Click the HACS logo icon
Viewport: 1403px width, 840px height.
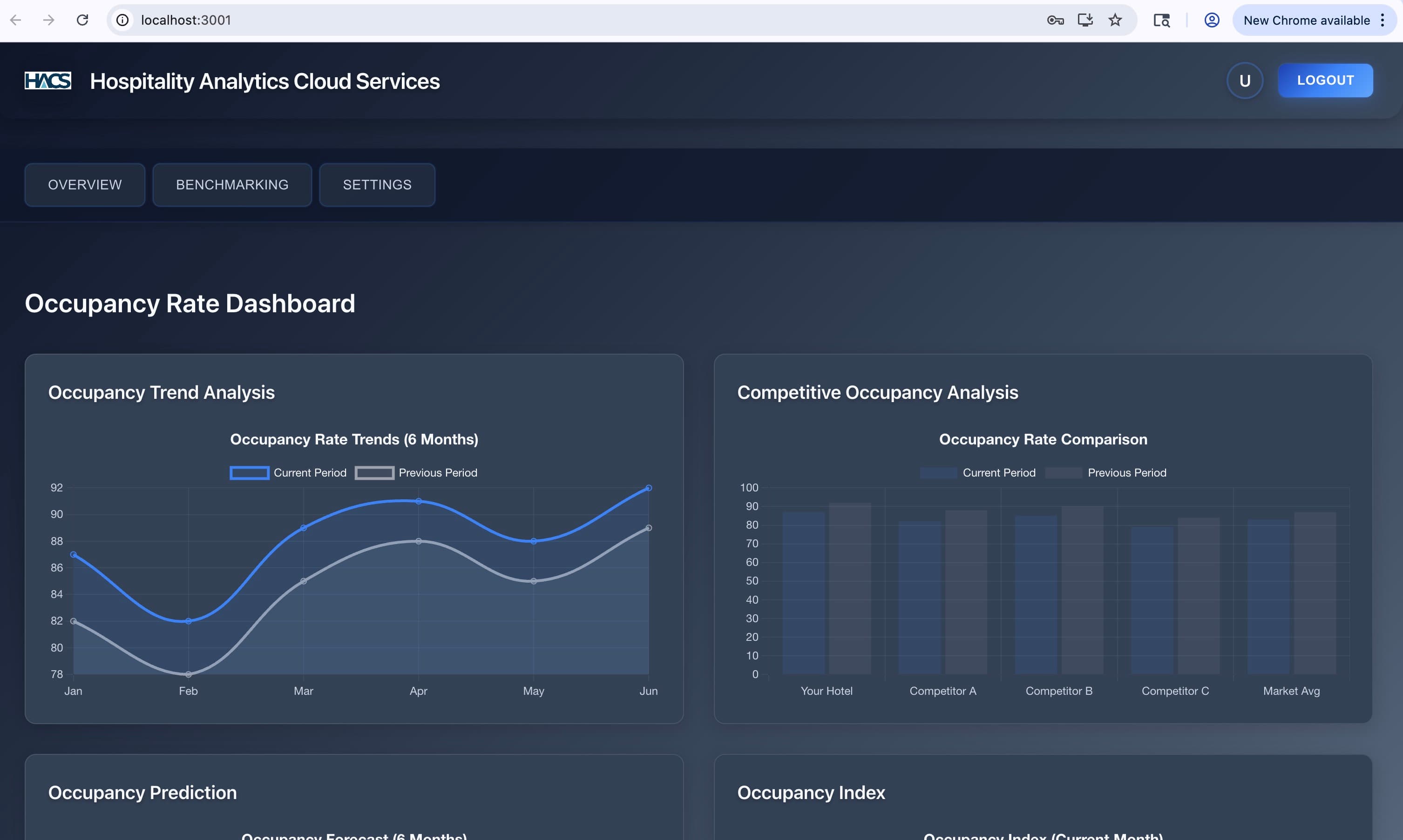pos(47,81)
